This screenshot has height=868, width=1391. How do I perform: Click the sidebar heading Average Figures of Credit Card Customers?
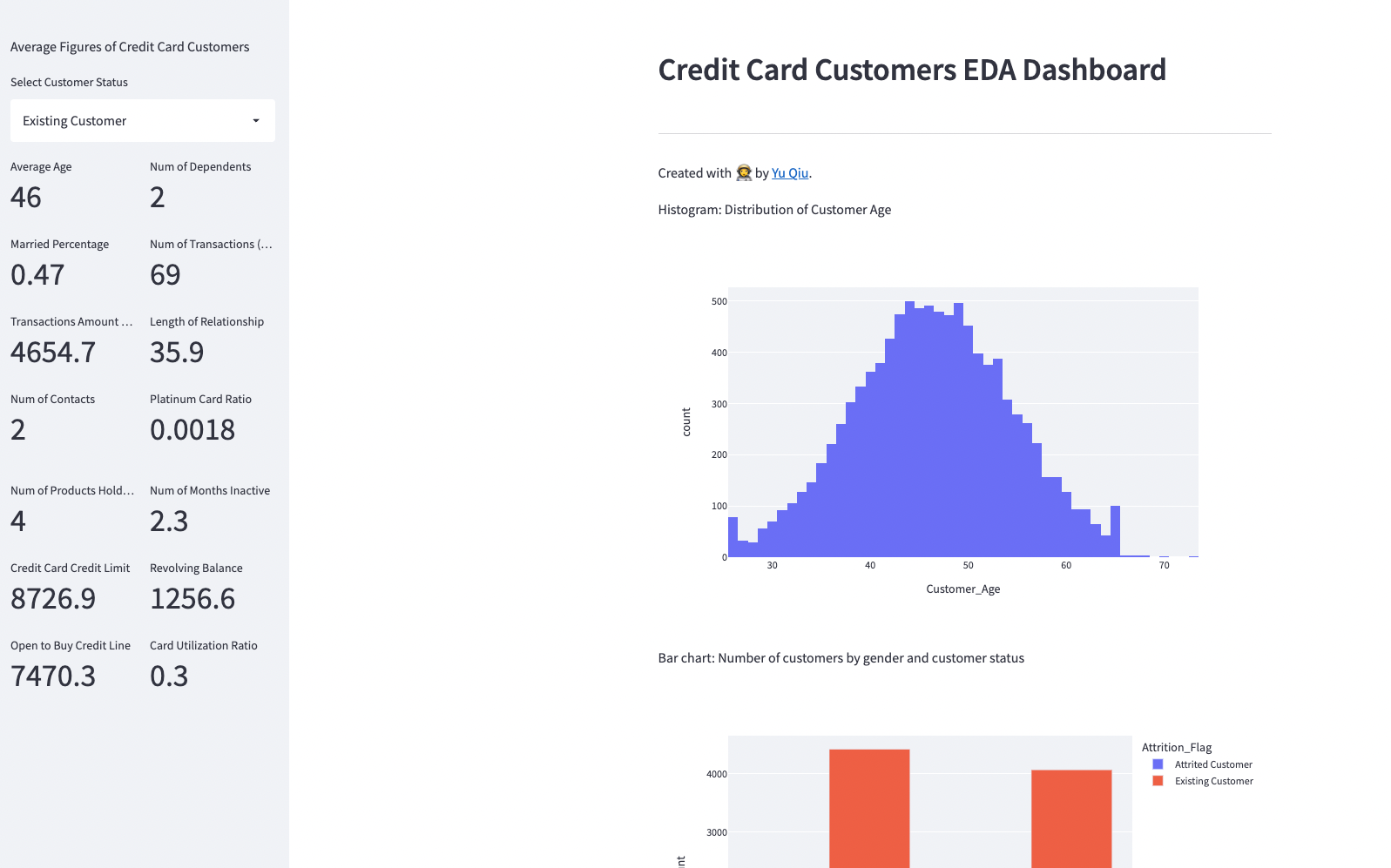coord(129,46)
